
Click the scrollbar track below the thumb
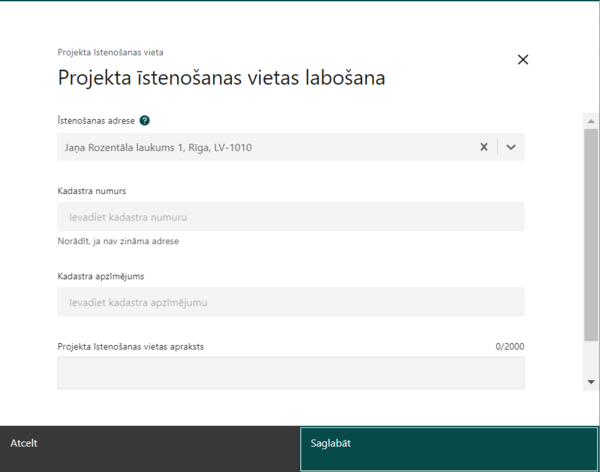pyautogui.click(x=591, y=358)
